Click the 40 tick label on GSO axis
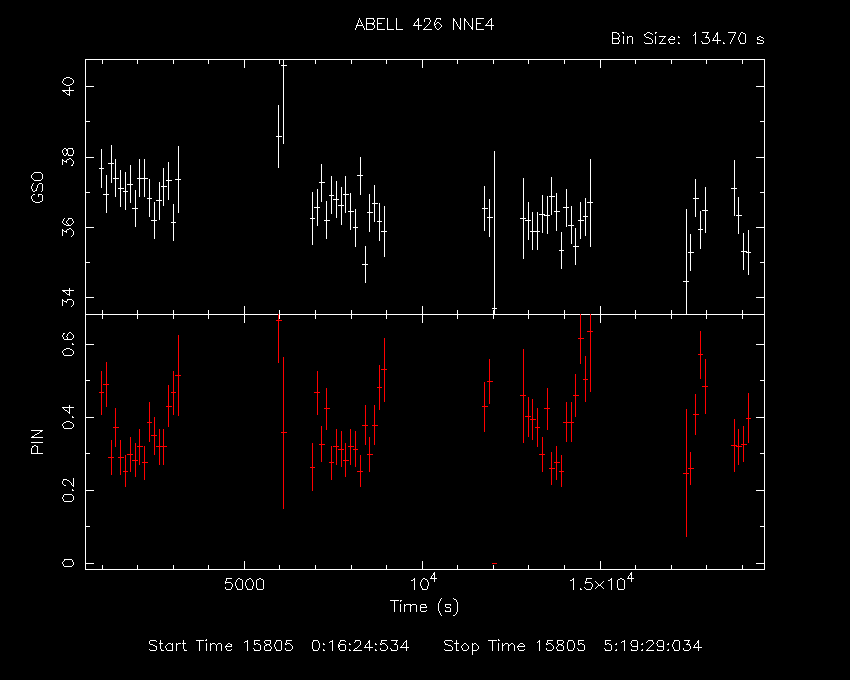The height and width of the screenshot is (680, 850). point(68,86)
